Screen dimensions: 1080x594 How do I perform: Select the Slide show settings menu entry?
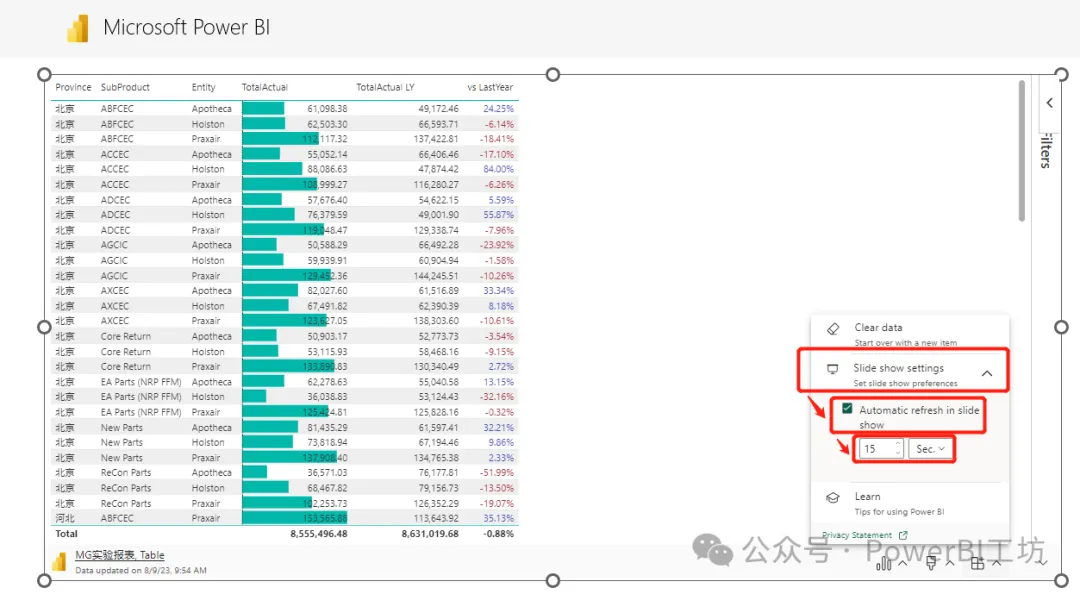(909, 374)
